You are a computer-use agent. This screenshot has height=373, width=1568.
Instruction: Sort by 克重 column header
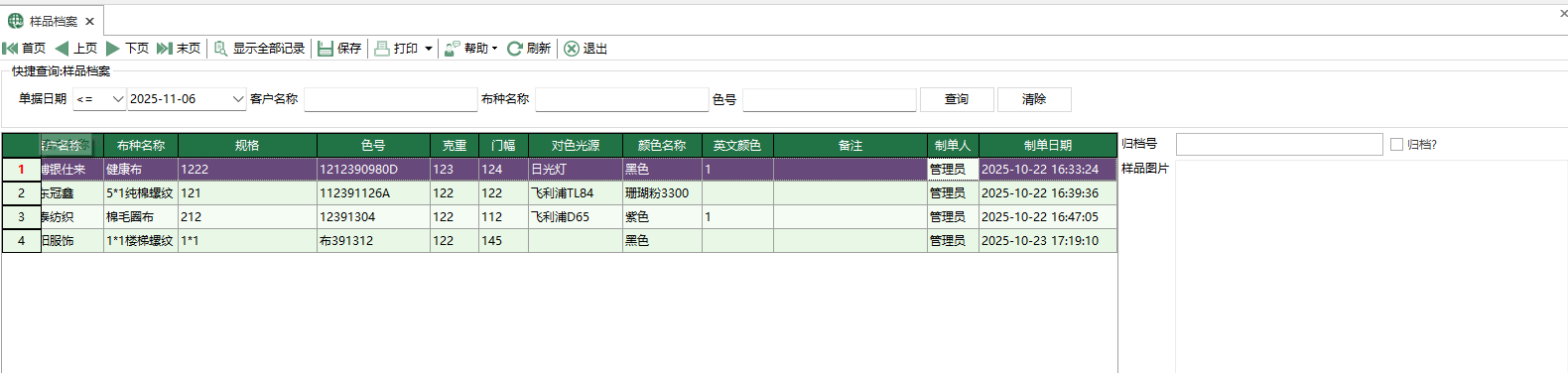tap(455, 145)
